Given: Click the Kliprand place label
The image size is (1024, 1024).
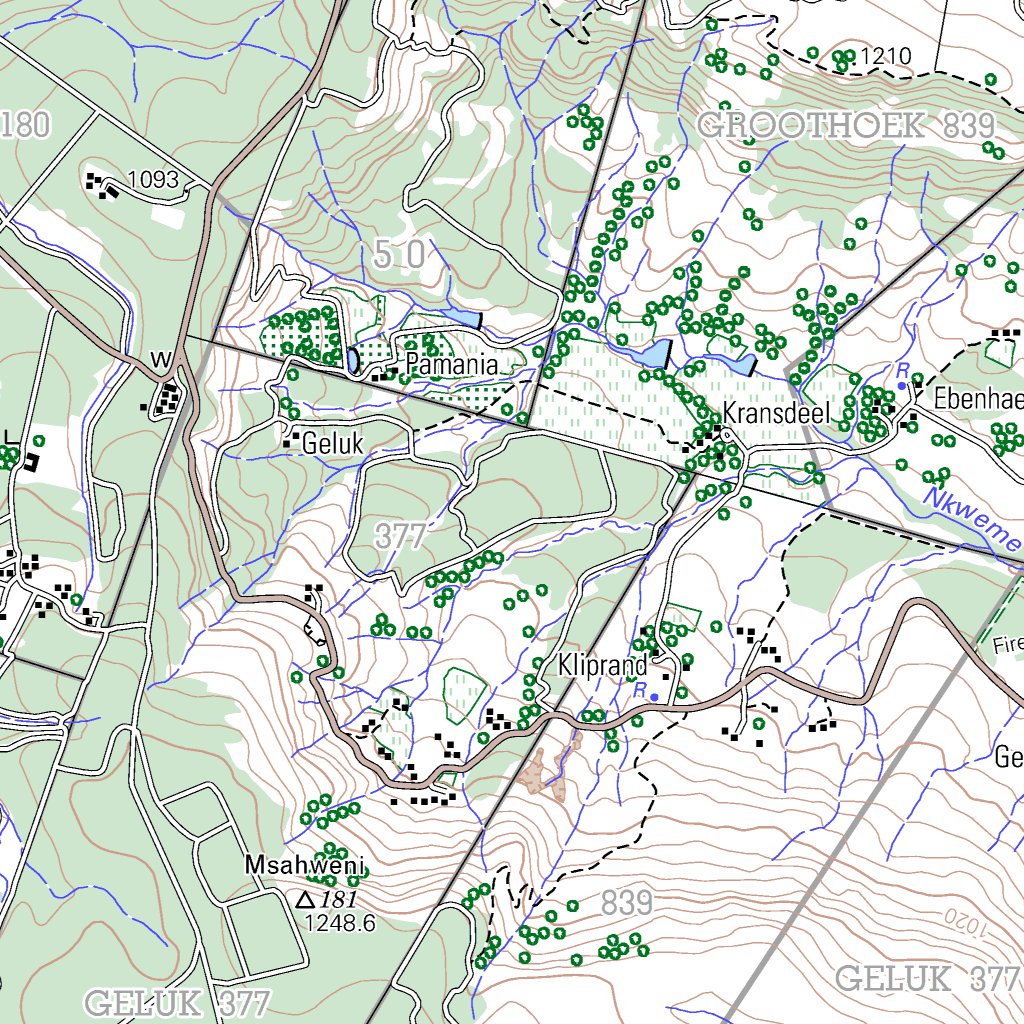Looking at the screenshot, I should pos(602,665).
